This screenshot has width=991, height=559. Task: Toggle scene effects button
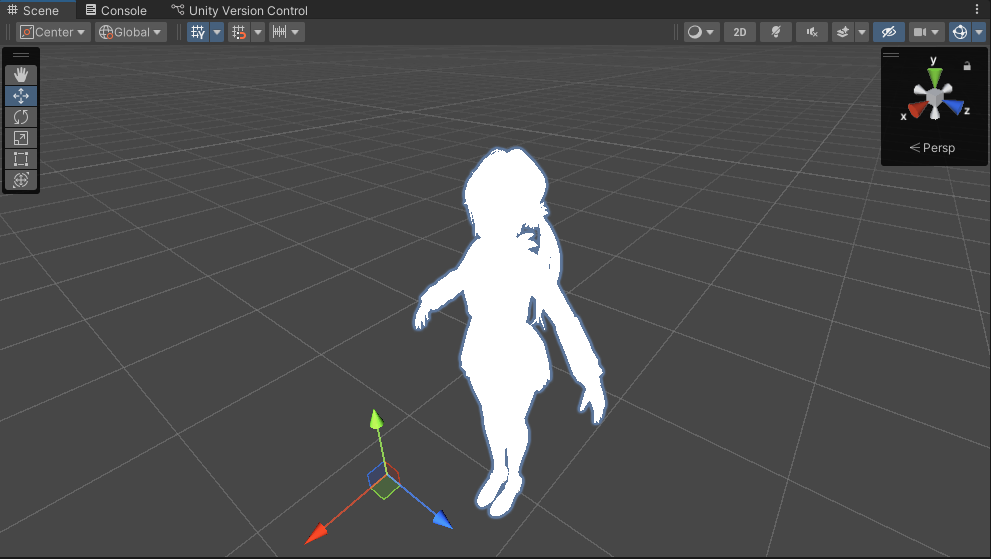pyautogui.click(x=842, y=32)
